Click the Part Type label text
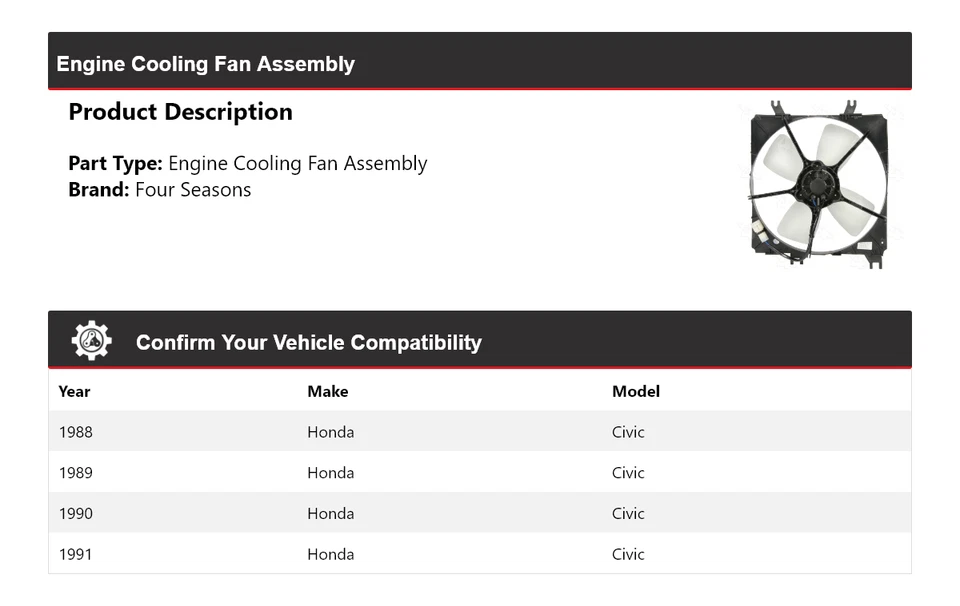Viewport: 960px width, 606px height. click(x=115, y=164)
